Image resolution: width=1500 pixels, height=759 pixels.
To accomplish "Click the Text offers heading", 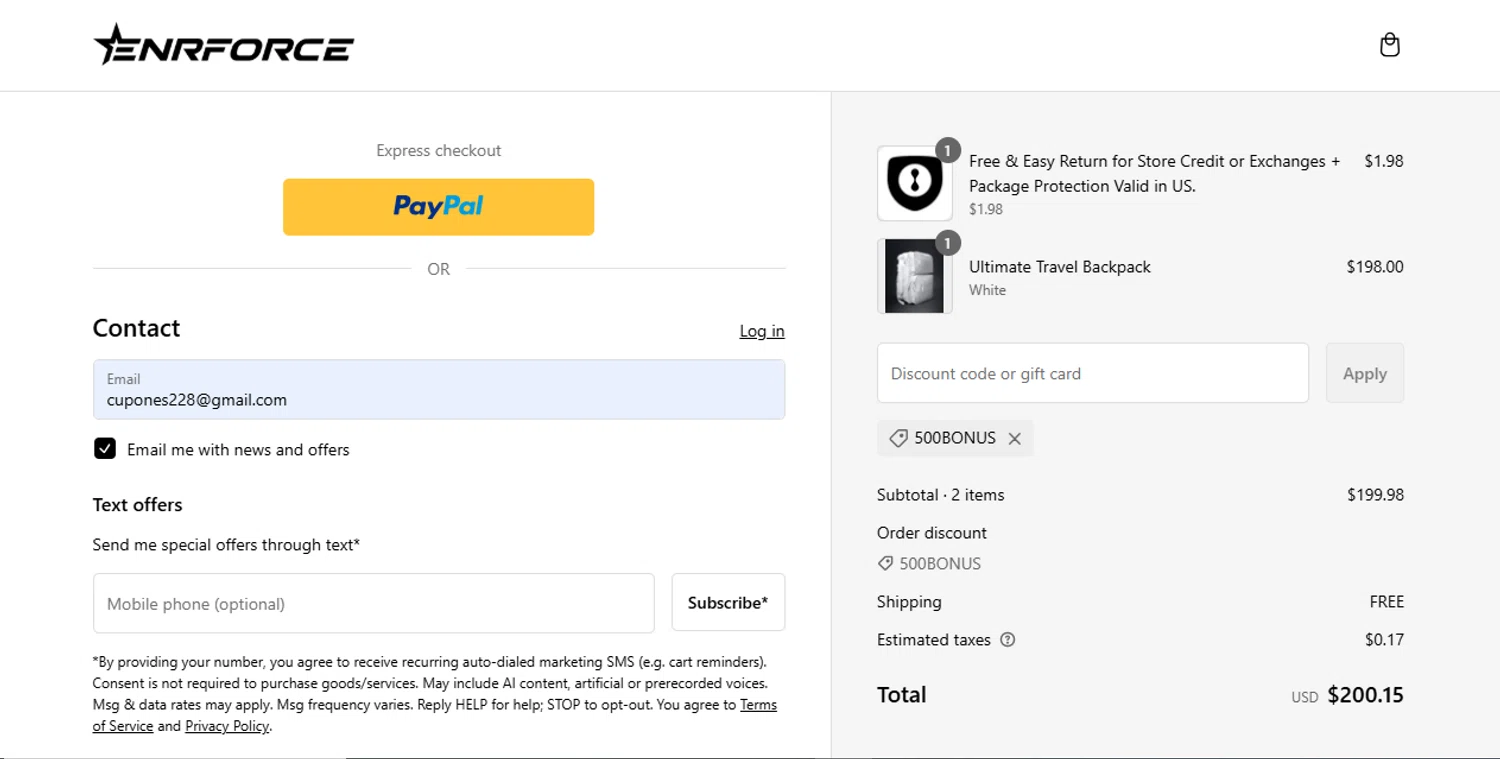I will tap(137, 505).
